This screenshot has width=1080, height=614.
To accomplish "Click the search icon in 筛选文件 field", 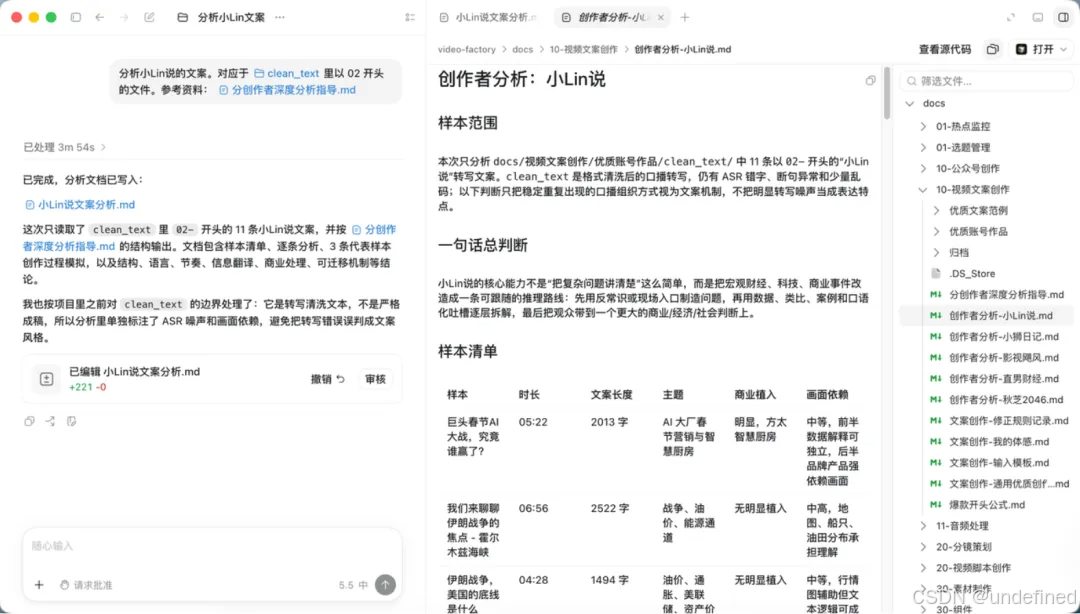I will pyautogui.click(x=912, y=81).
